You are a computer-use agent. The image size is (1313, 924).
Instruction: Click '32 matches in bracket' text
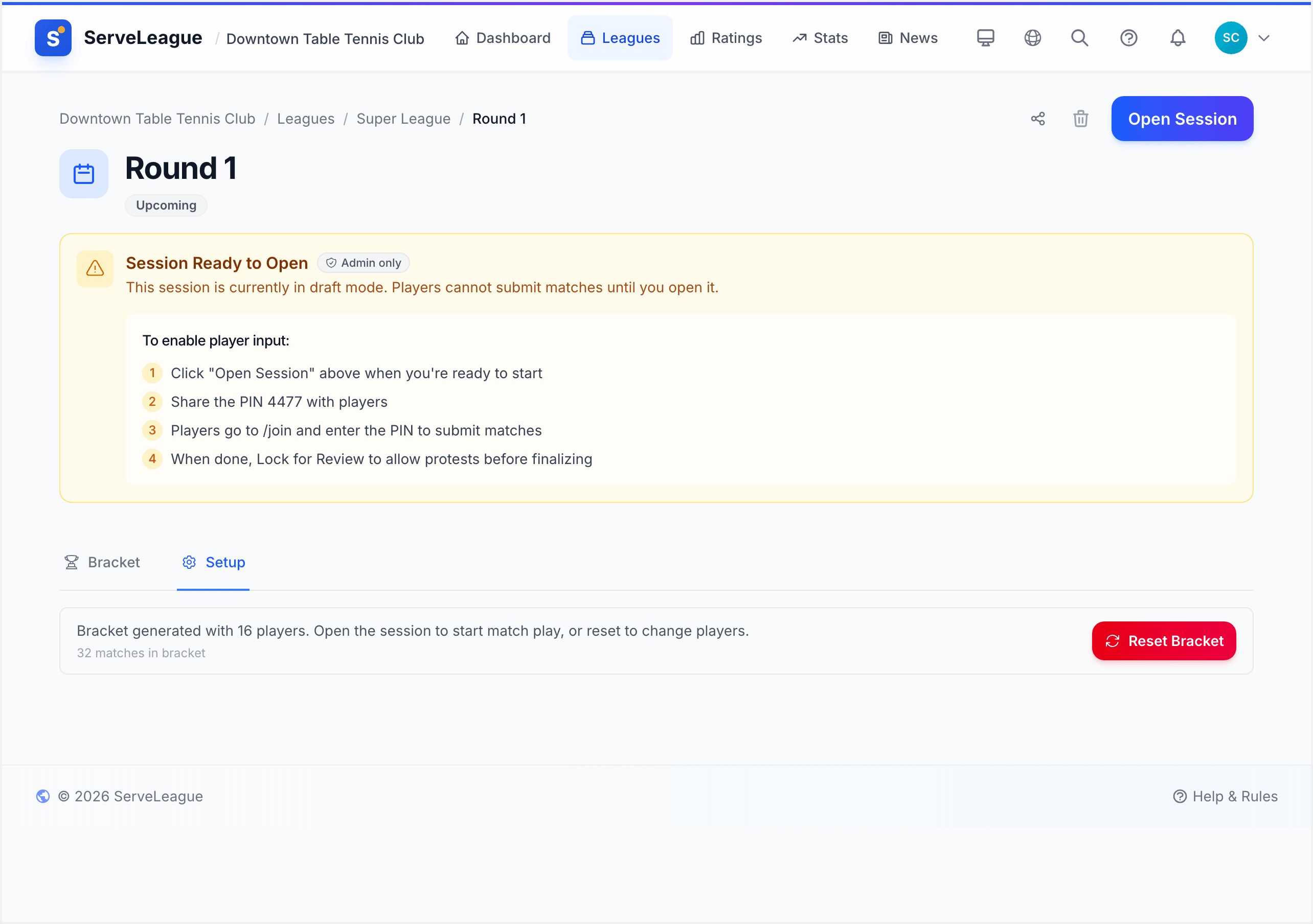coord(141,653)
